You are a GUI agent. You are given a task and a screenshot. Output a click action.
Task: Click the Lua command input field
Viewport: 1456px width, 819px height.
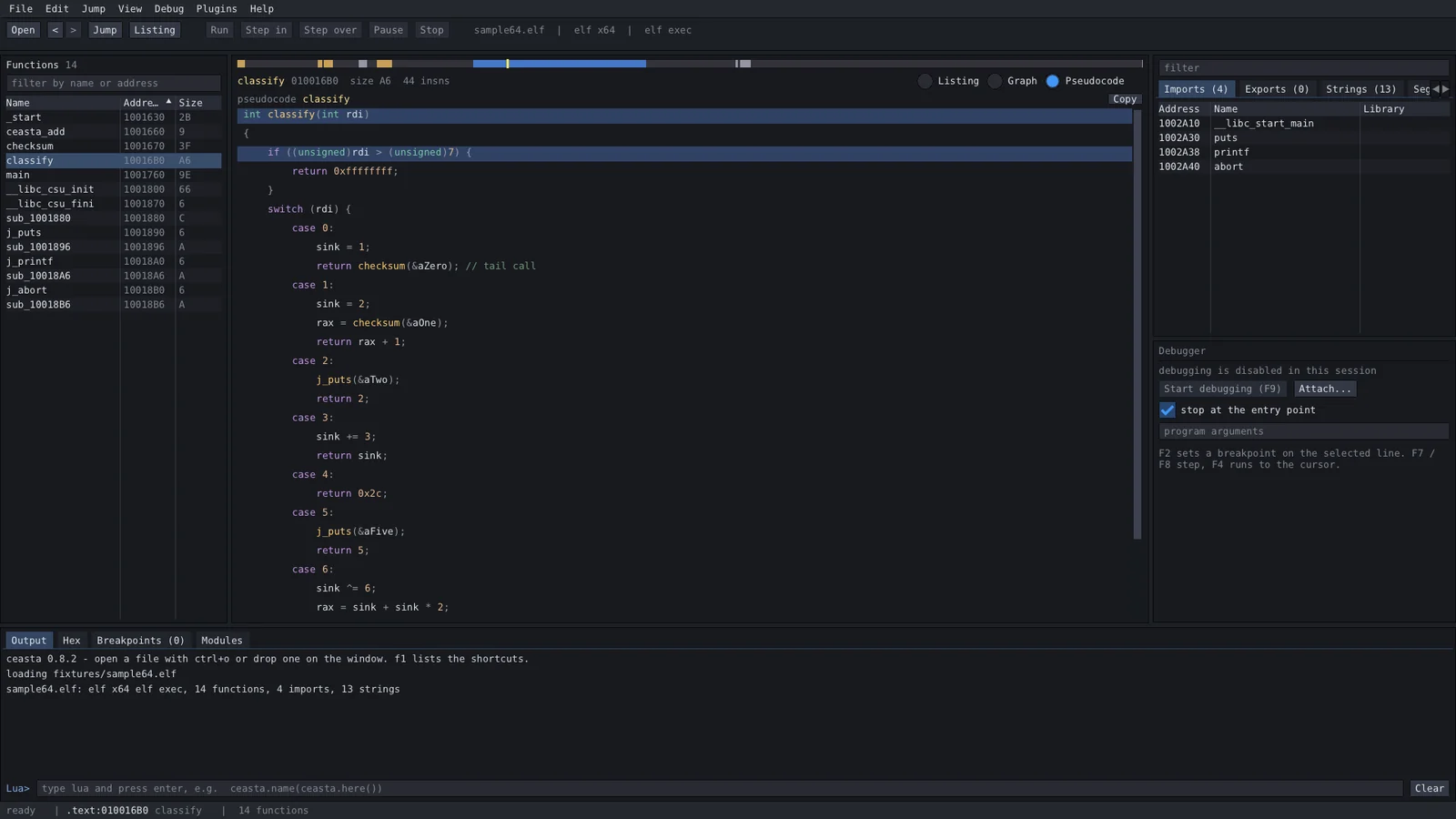coord(719,788)
